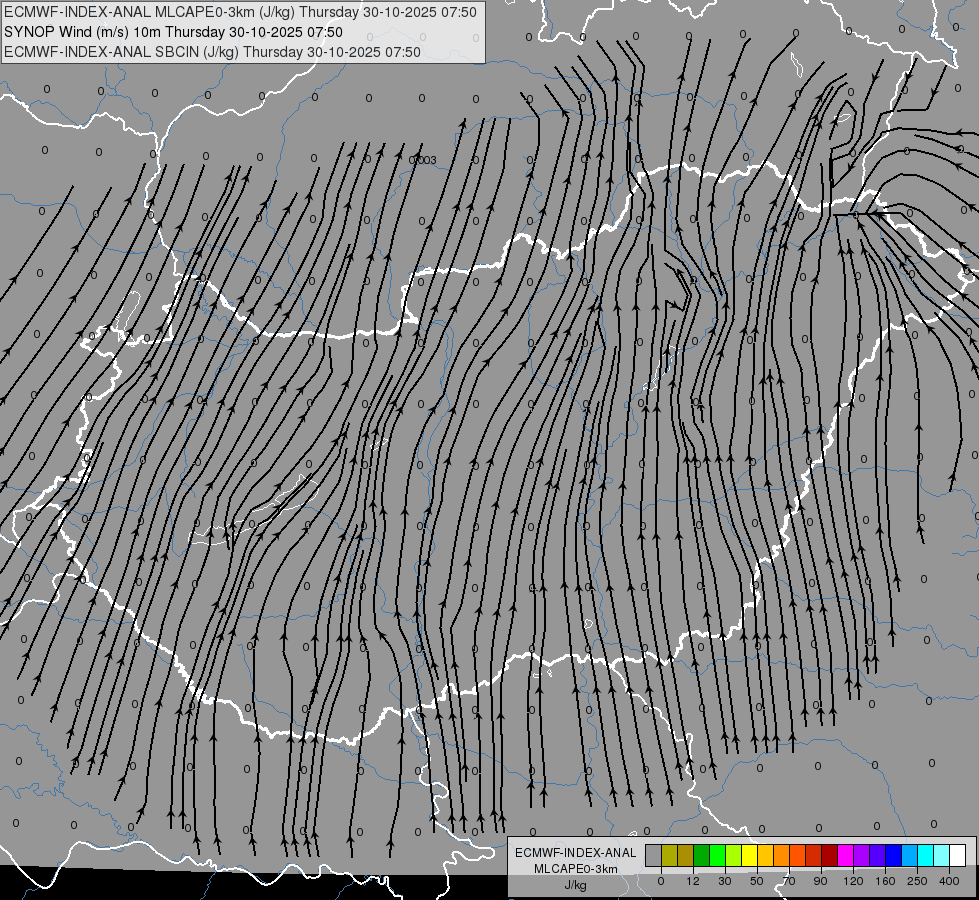Click the legend tick label 12
Viewport: 979px width, 900px height.
693,881
